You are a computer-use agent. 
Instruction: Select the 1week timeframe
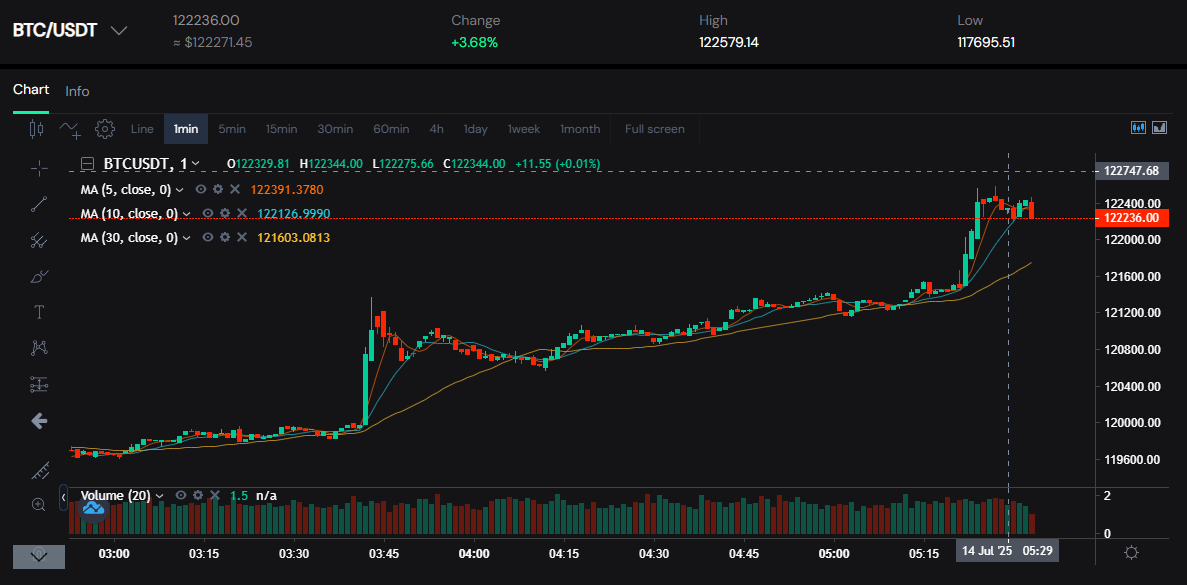pos(524,129)
